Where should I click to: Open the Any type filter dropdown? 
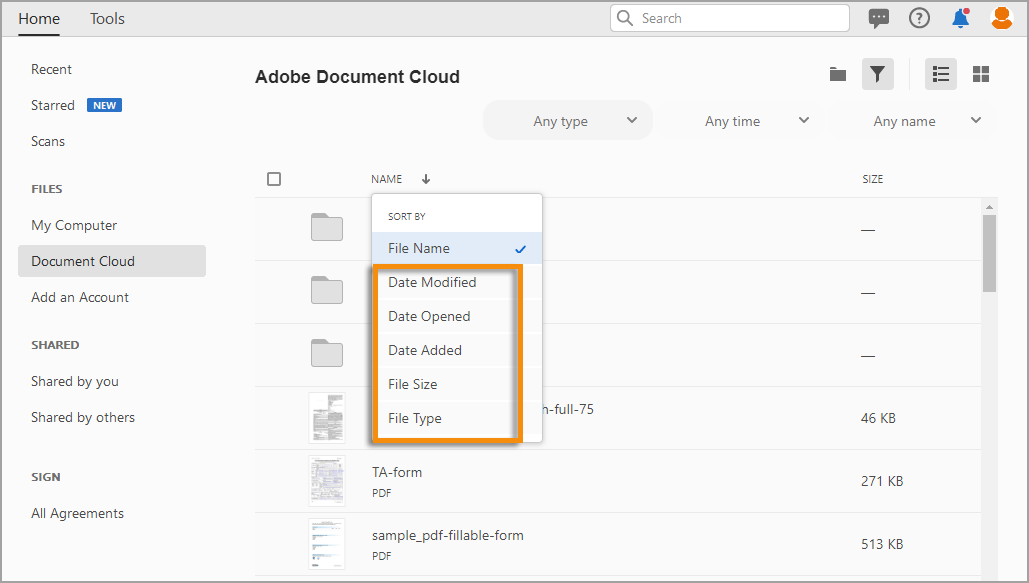click(567, 120)
